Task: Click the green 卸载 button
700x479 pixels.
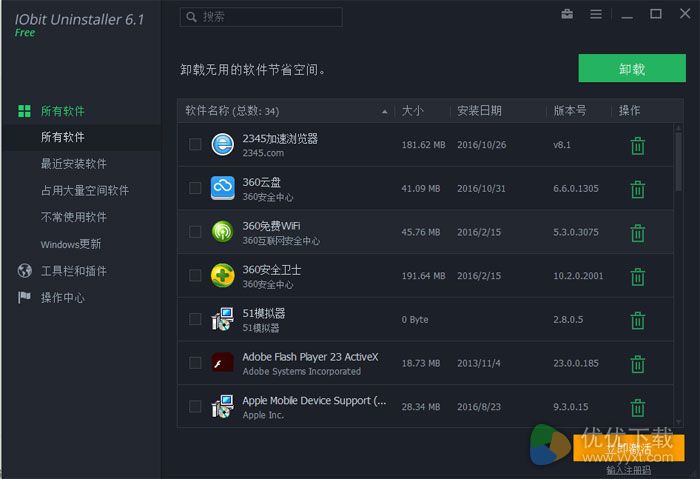Action: pos(632,68)
